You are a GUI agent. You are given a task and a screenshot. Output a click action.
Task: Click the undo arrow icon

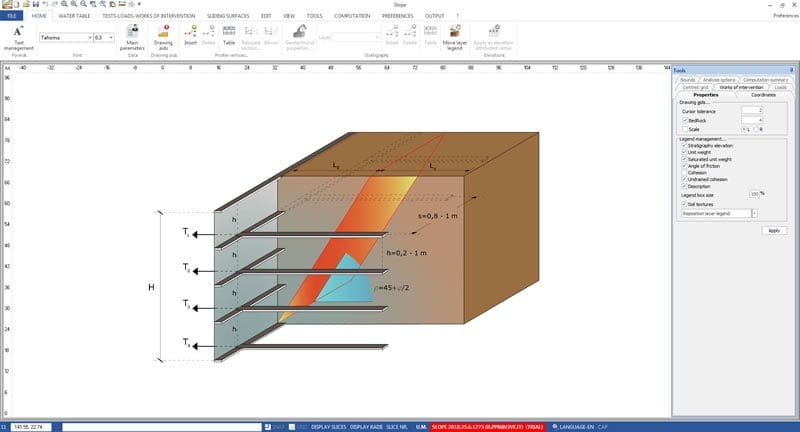click(45, 5)
